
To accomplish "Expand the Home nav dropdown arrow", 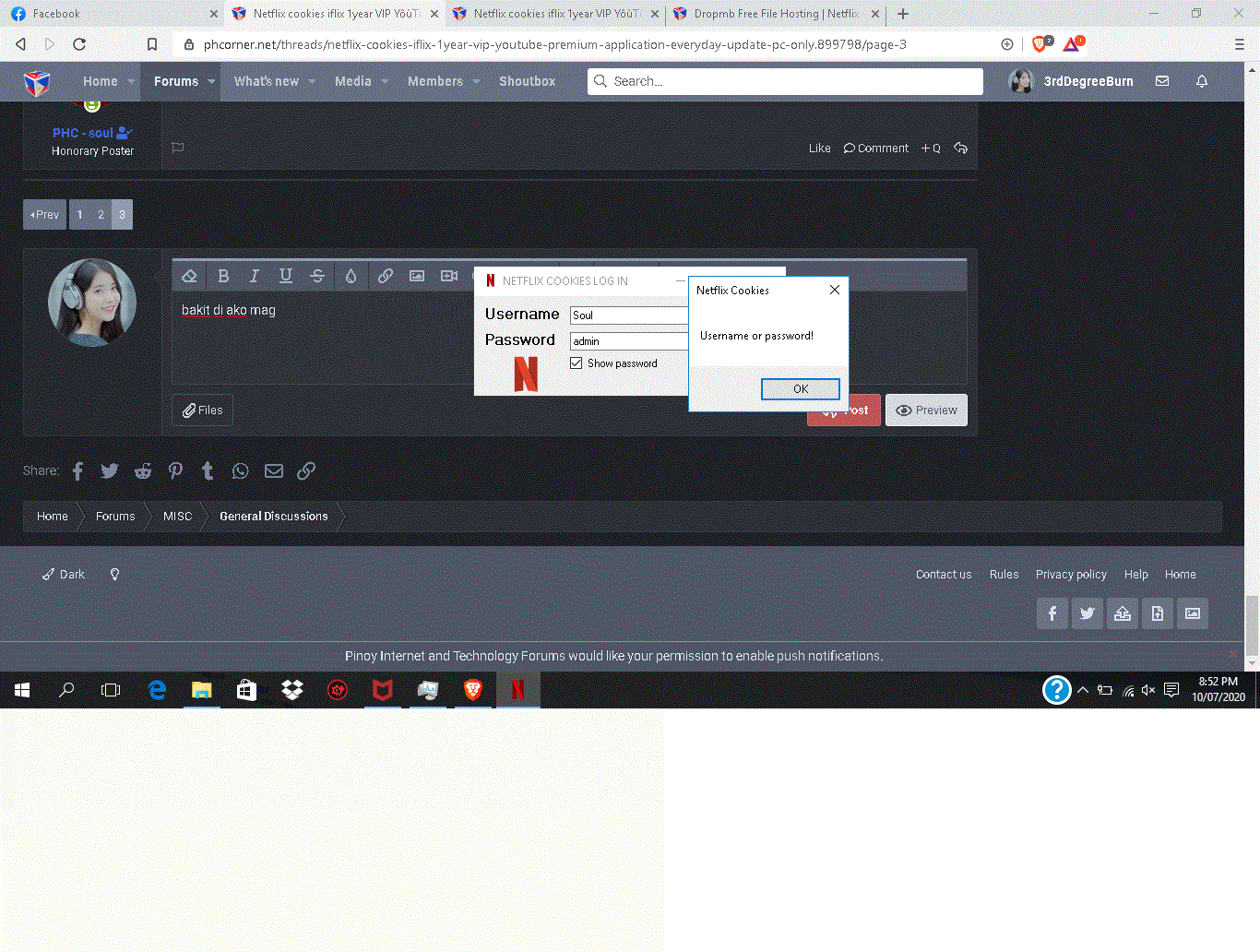I will point(131,81).
